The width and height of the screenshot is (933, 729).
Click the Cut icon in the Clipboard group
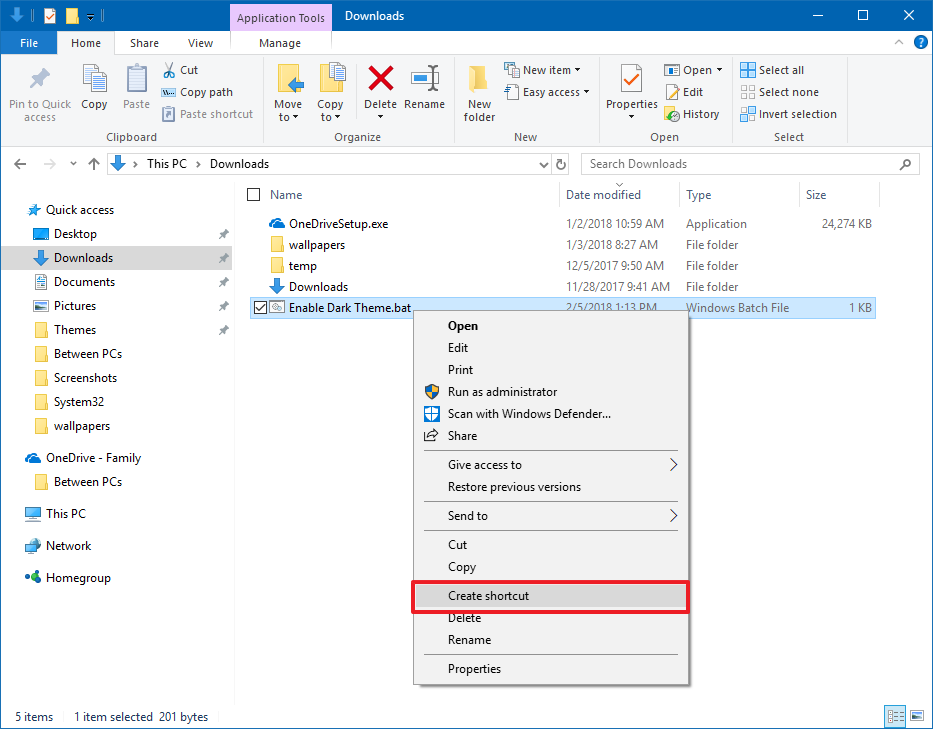pyautogui.click(x=182, y=69)
